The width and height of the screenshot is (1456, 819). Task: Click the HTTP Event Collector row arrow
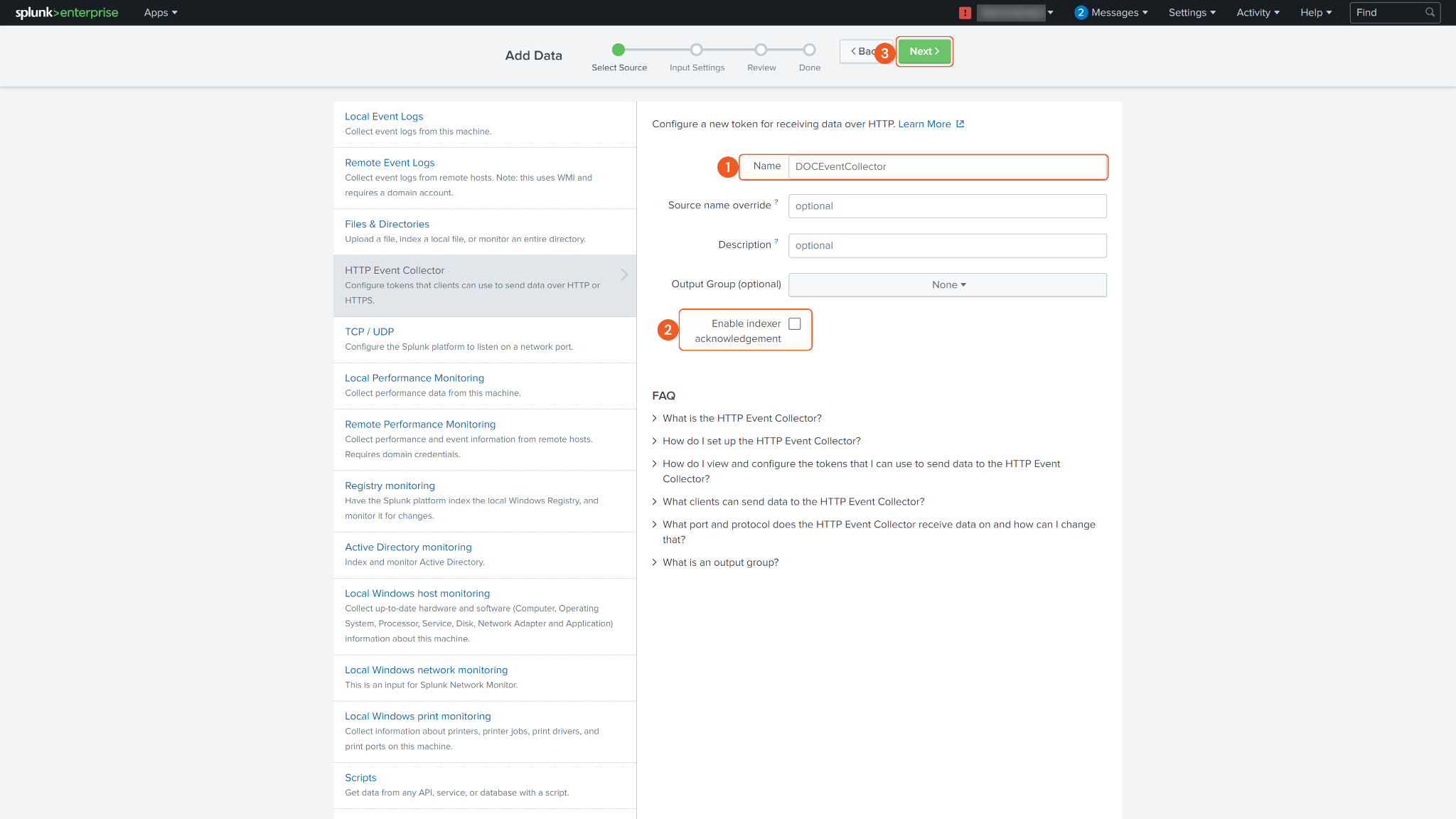click(624, 274)
